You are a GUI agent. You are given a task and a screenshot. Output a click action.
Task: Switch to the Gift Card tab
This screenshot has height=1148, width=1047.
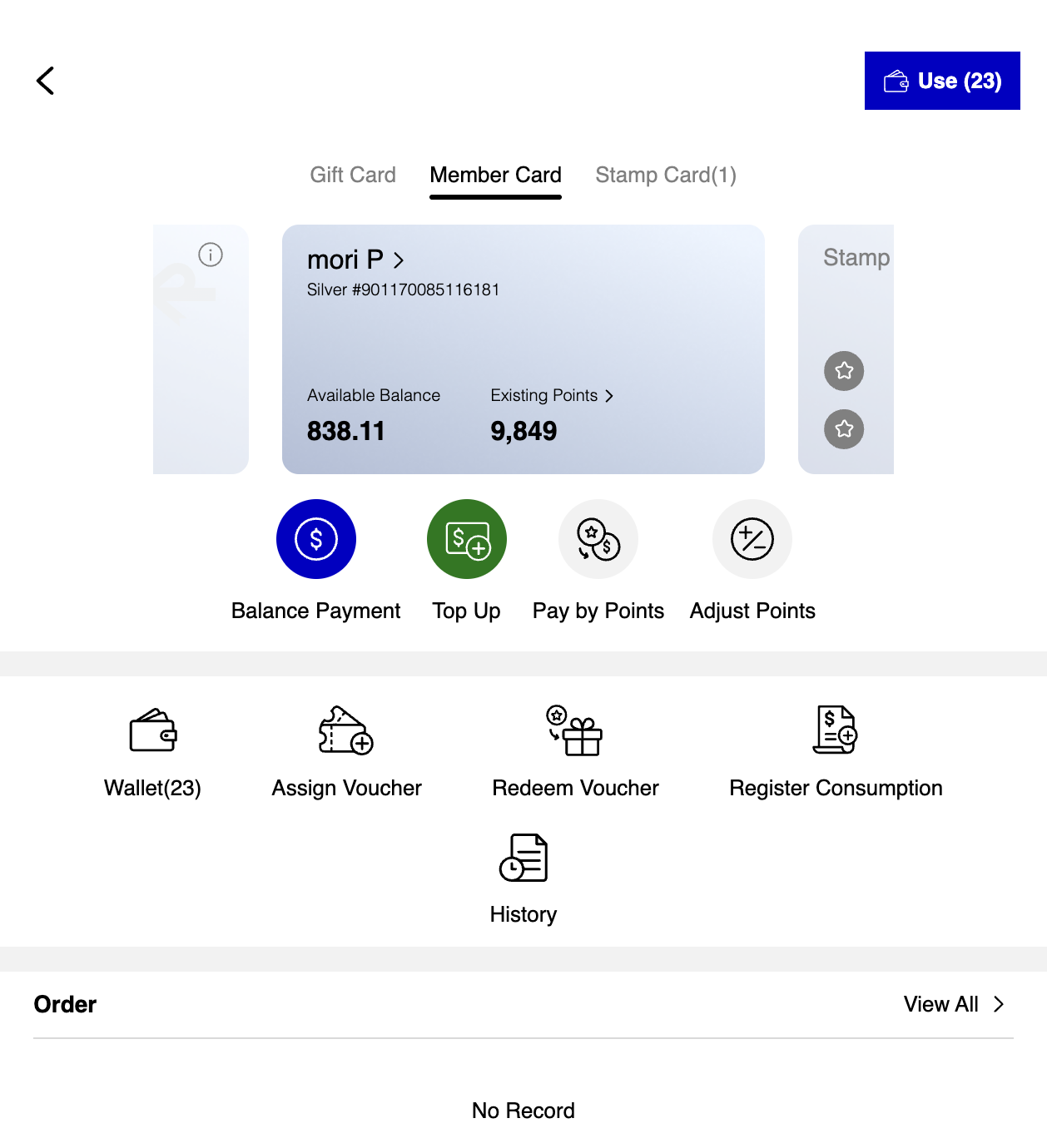click(353, 175)
